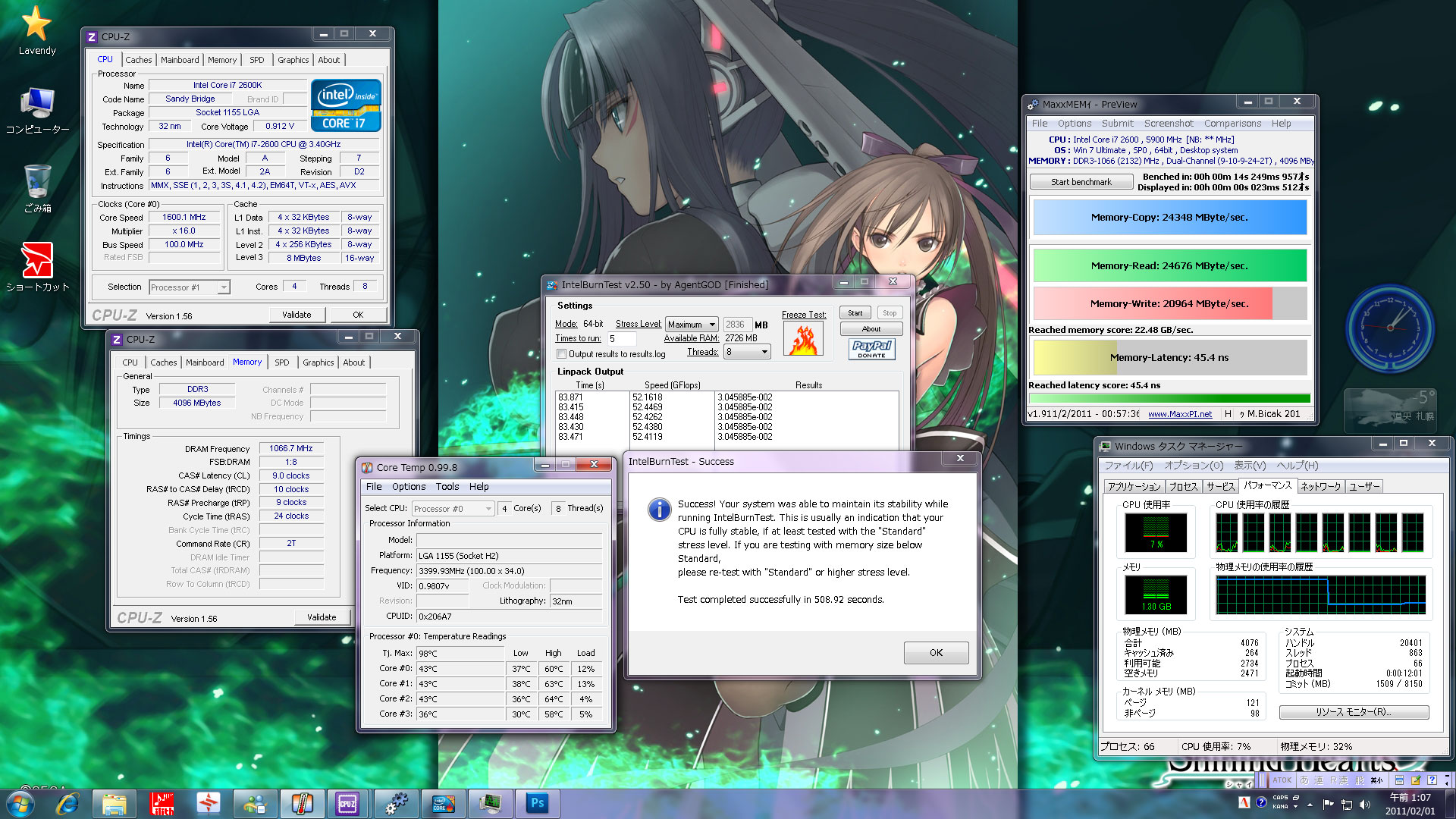Open the Graphics tab in lower CPU-Z window

pyautogui.click(x=318, y=362)
